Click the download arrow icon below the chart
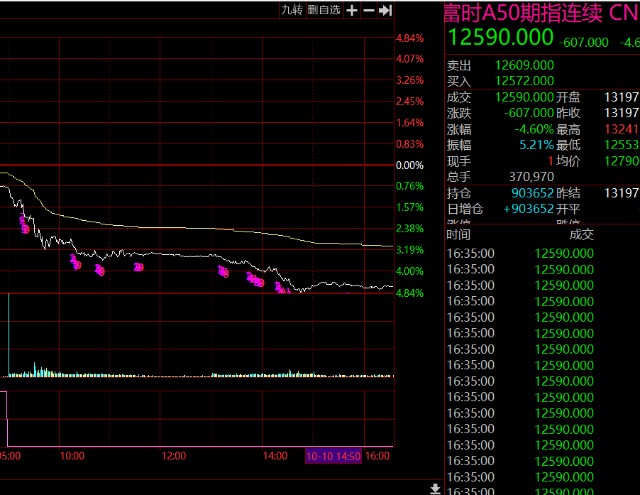 tap(435, 488)
